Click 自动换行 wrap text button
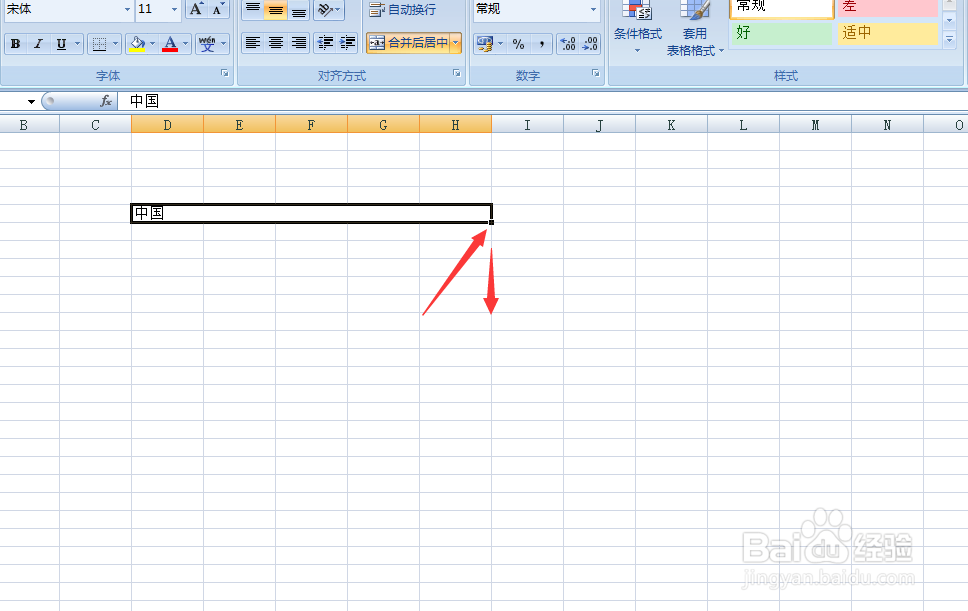Viewport: 968px width, 611px height. pyautogui.click(x=403, y=9)
